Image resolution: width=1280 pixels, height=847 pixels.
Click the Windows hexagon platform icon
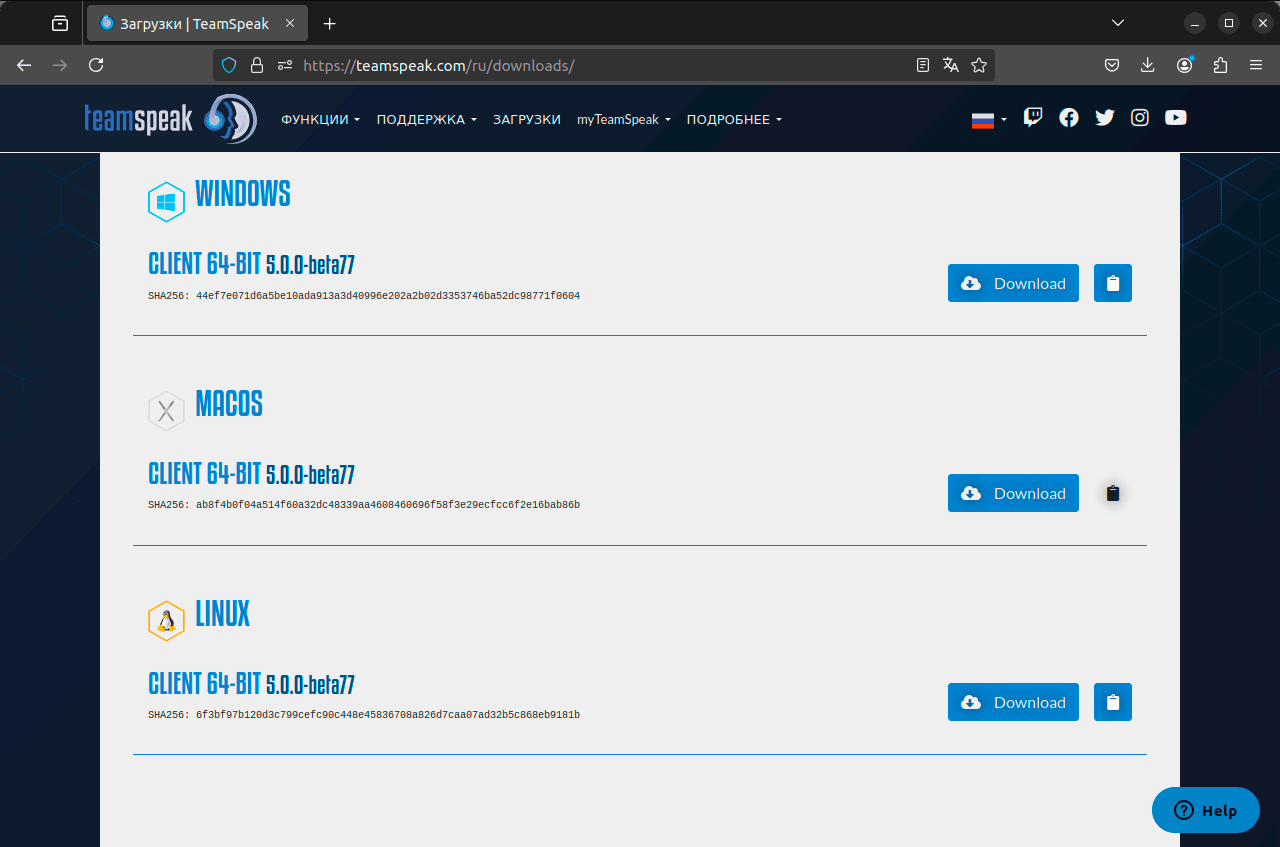tap(166, 202)
